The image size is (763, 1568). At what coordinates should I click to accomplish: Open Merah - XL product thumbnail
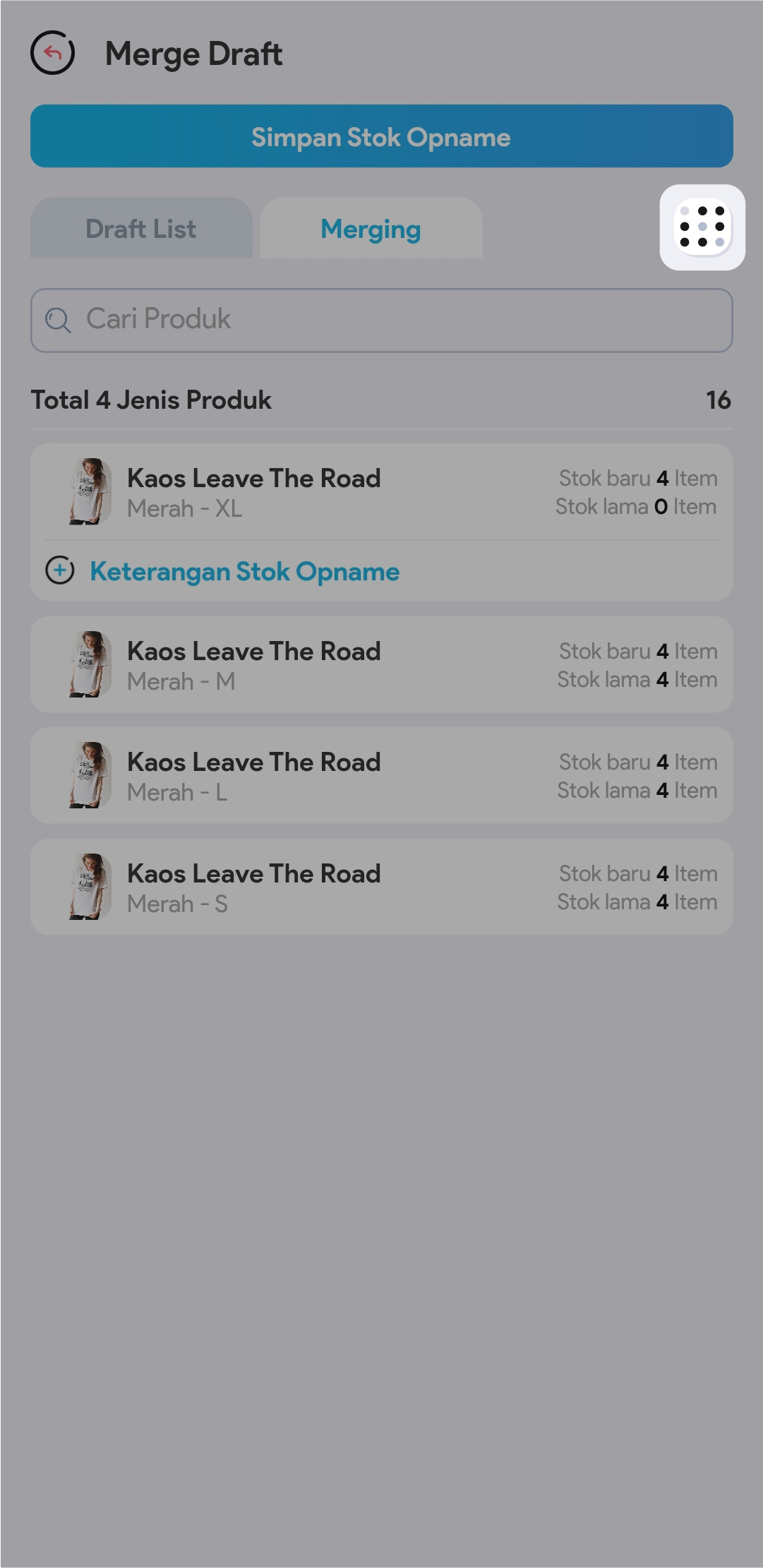point(90,491)
